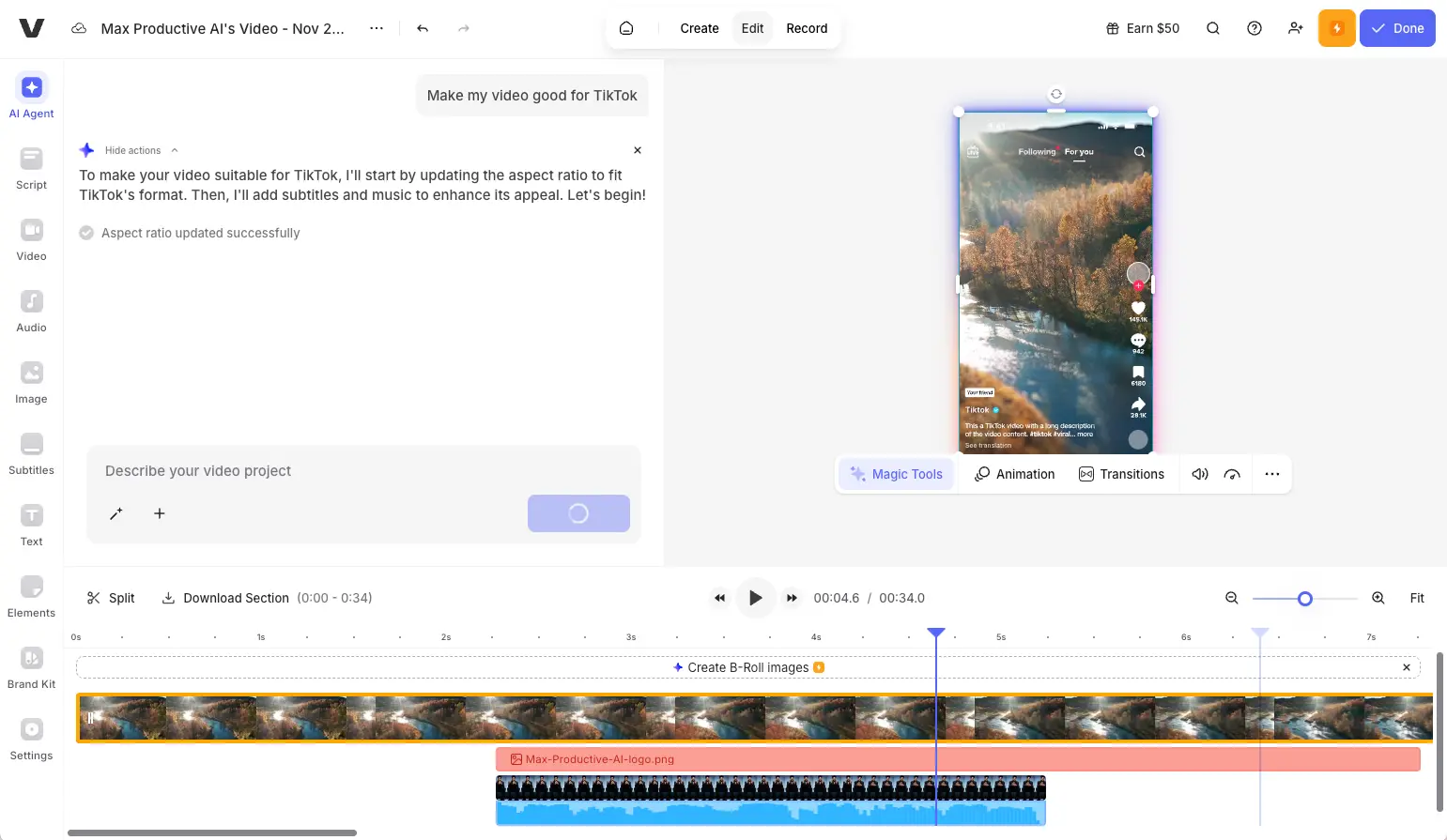
Task: Open Animation options in the canvas toolbar
Action: point(1014,474)
